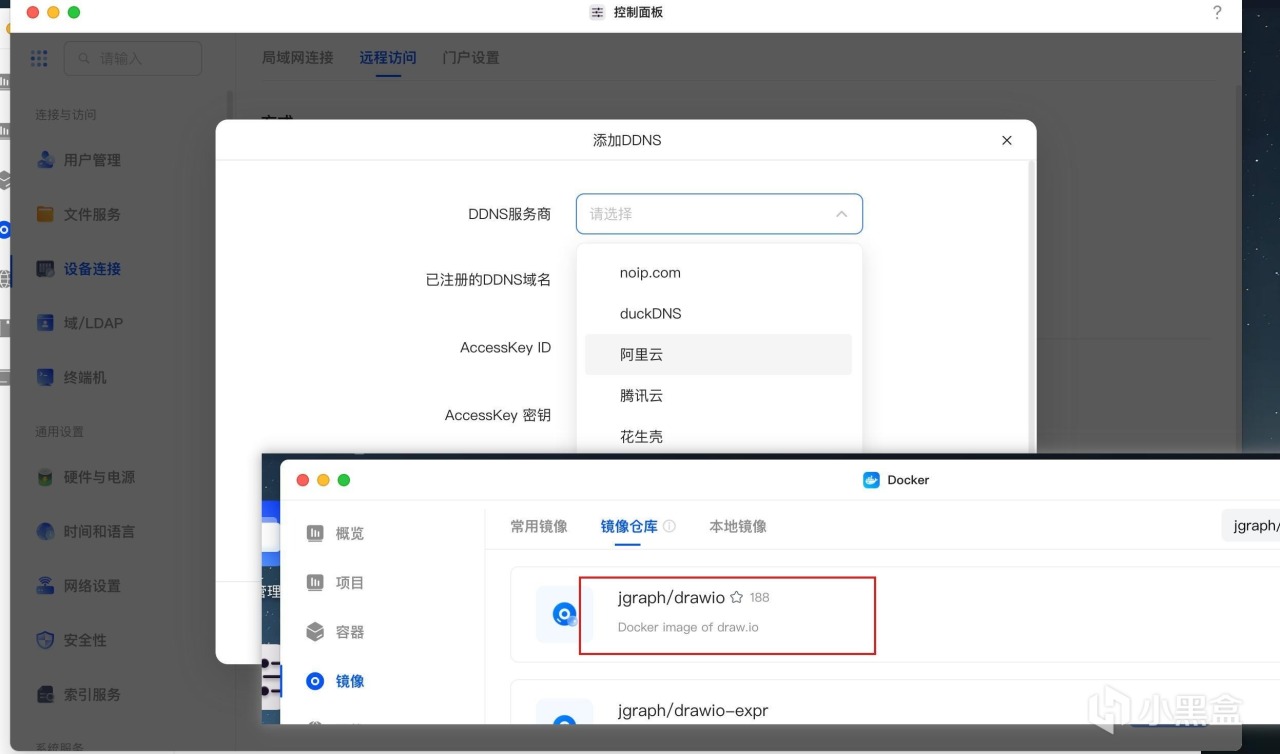Go to 容器 in Docker sidebar
The image size is (1280, 754).
point(350,632)
